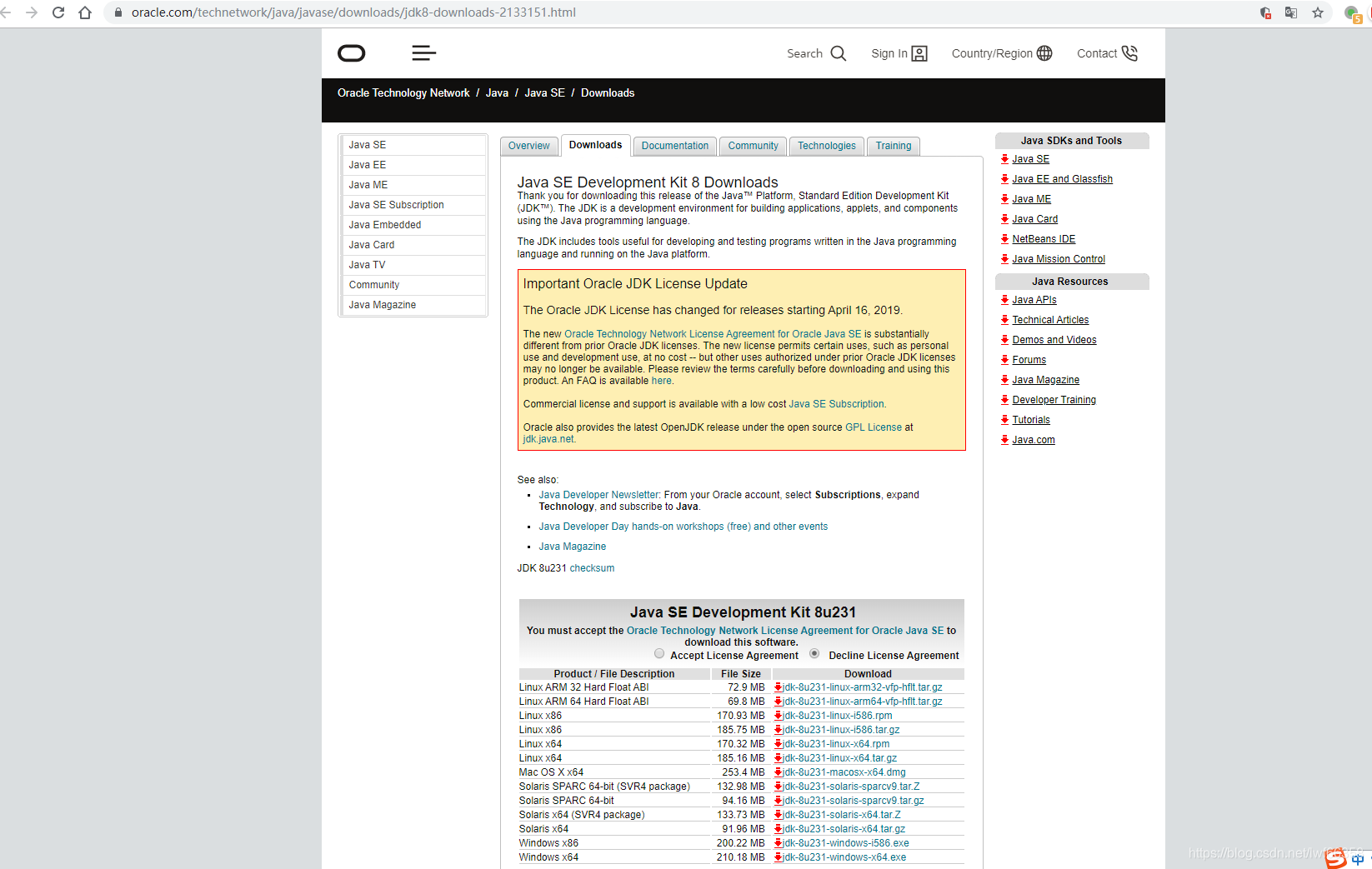
Task: Download jdk-8u231-linux-i586.rpm
Action: pos(837,716)
